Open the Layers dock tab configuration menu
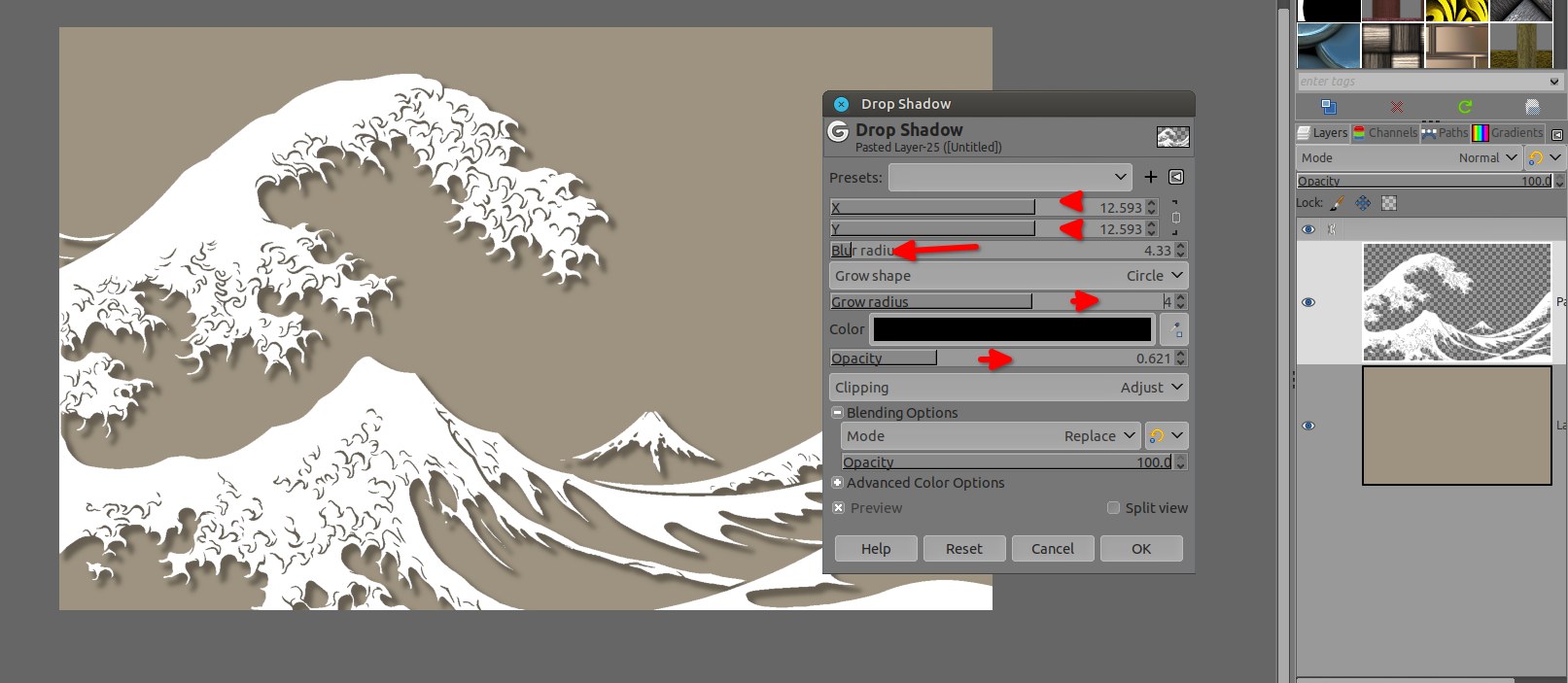 click(x=1557, y=135)
